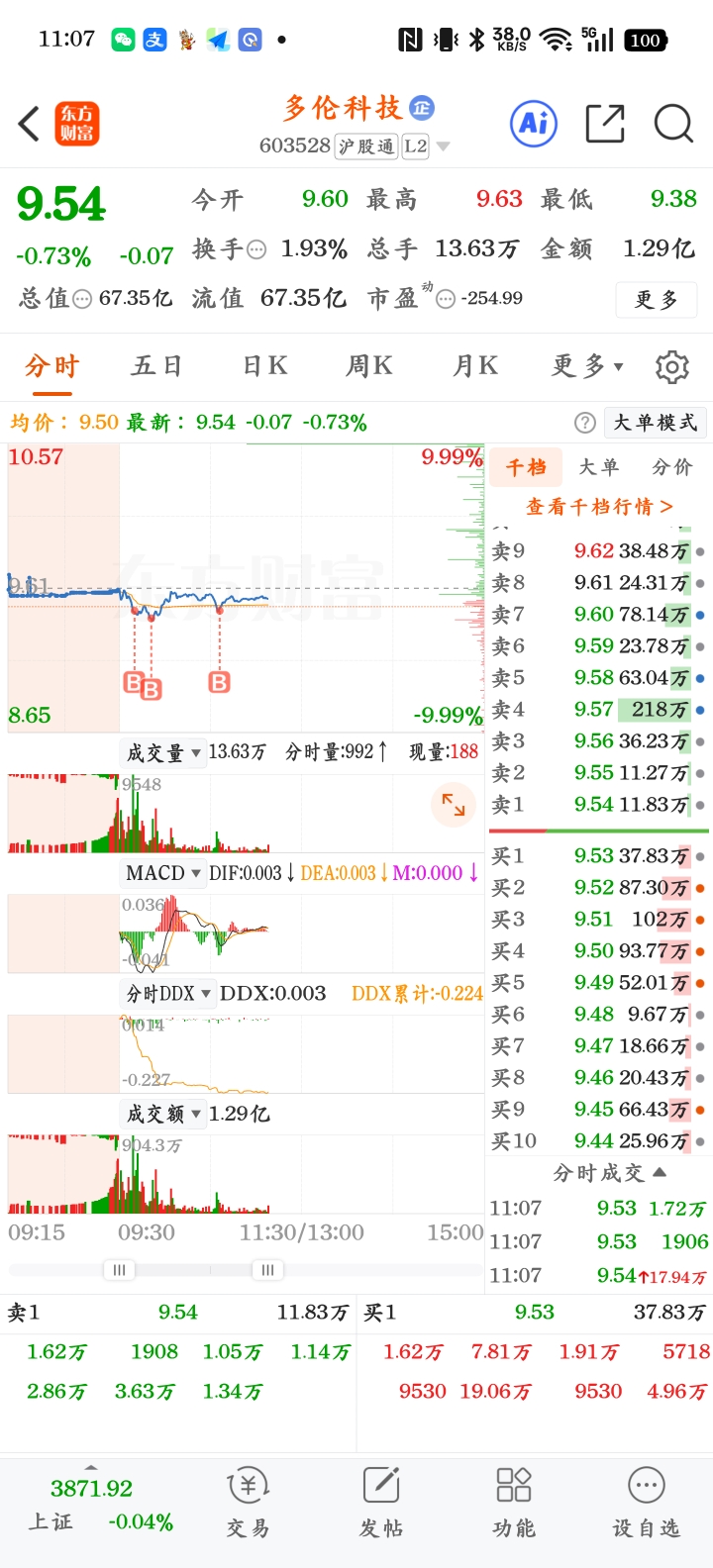Tap the rightmost B trade marker
Image resolution: width=713 pixels, height=1568 pixels.
click(220, 682)
